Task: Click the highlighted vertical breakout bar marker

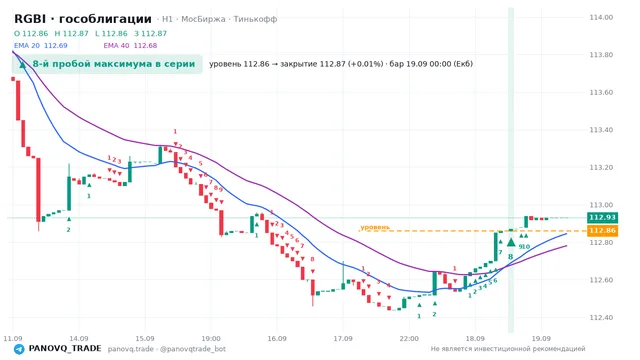Action: pos(511,170)
